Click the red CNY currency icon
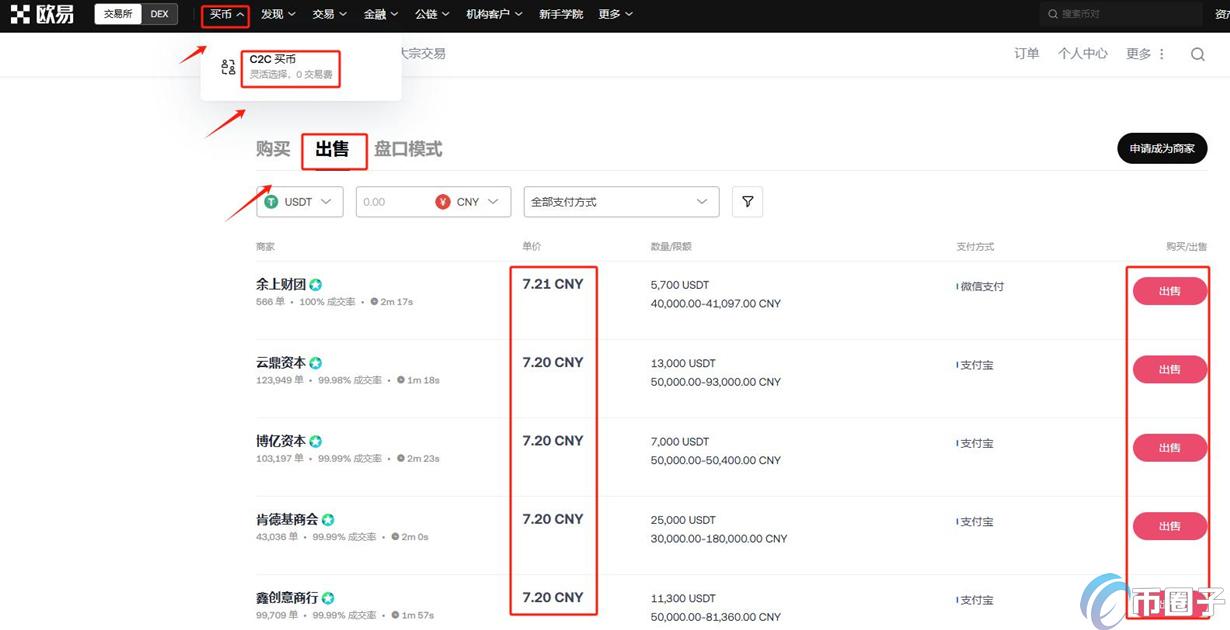This screenshot has height=630, width=1230. pyautogui.click(x=441, y=201)
